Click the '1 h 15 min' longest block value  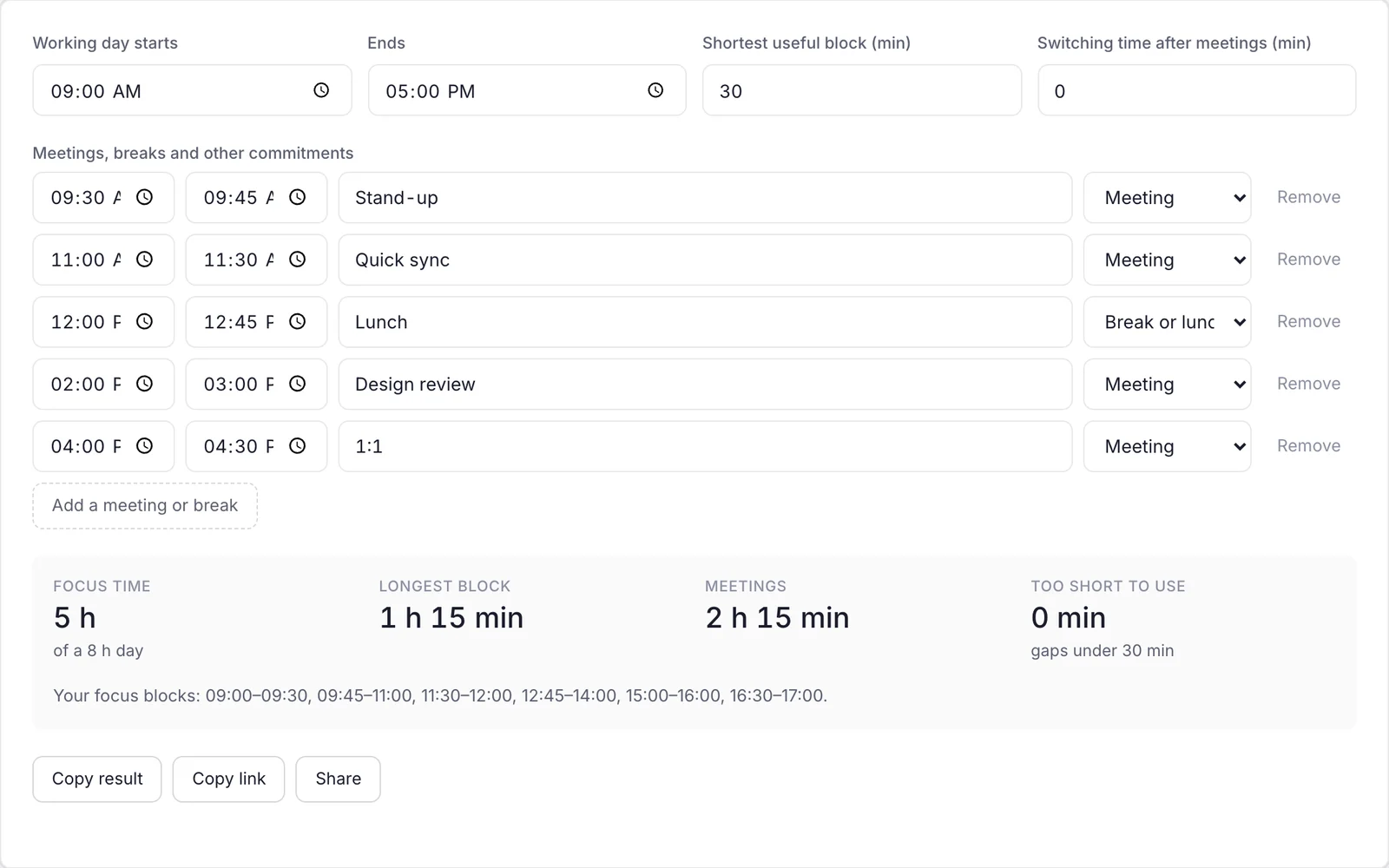tap(451, 618)
